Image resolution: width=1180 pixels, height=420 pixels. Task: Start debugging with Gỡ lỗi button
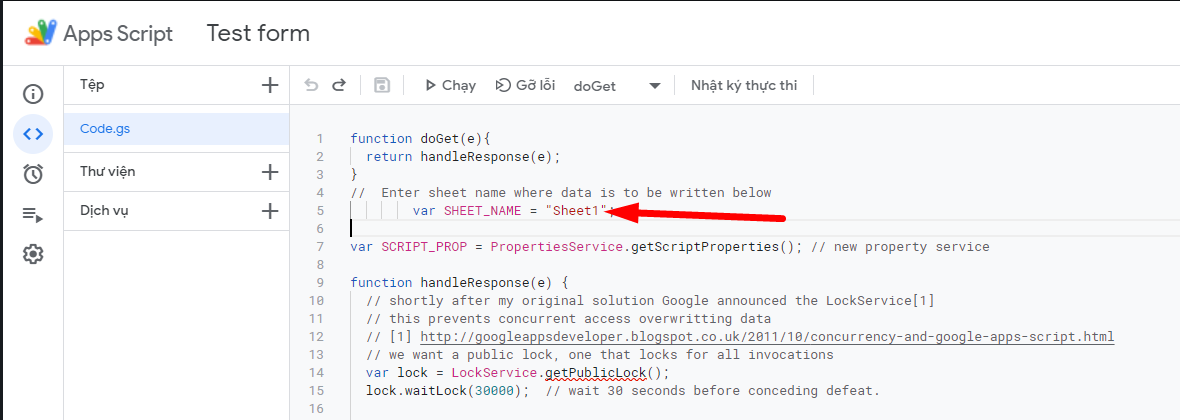[525, 86]
